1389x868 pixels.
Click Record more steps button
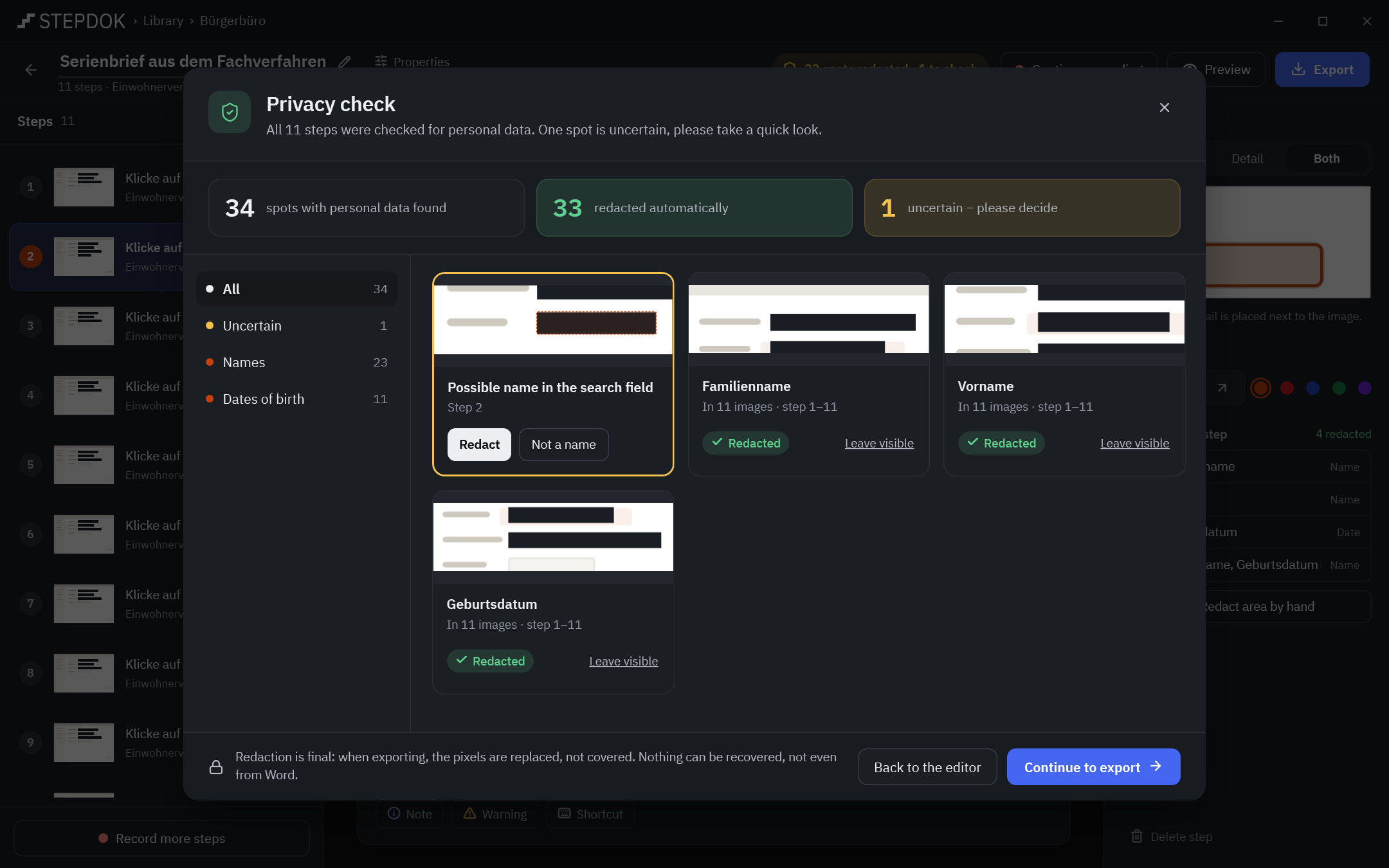pyautogui.click(x=161, y=838)
